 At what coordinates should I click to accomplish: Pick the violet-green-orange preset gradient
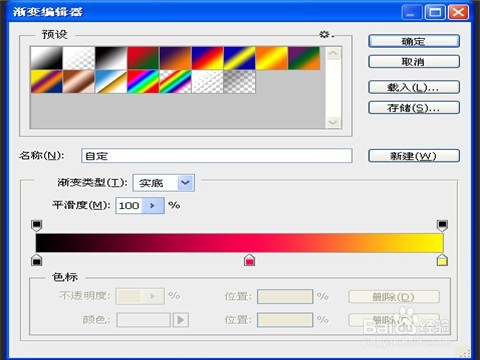(x=304, y=58)
